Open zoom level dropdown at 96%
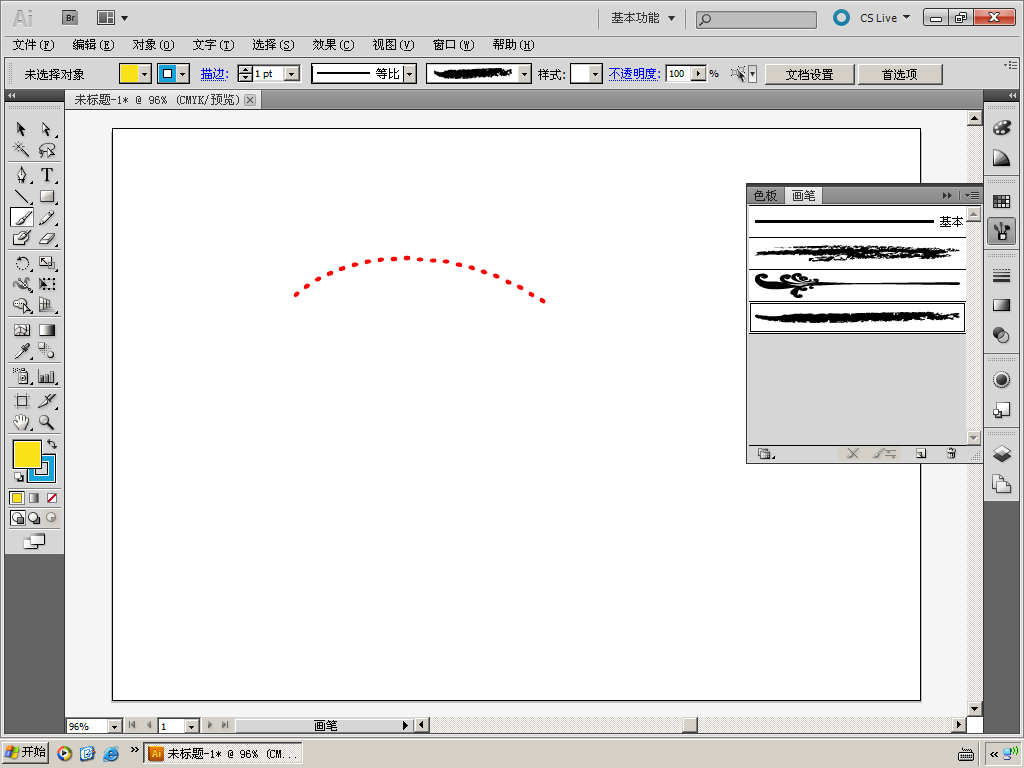Viewport: 1024px width, 768px height. click(114, 726)
